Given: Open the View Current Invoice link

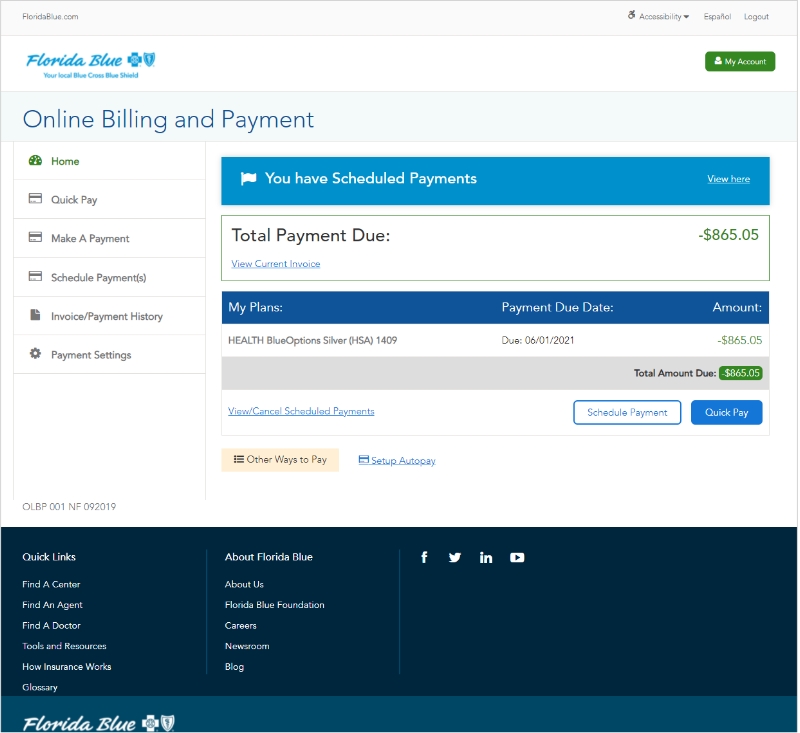Looking at the screenshot, I should 276,264.
